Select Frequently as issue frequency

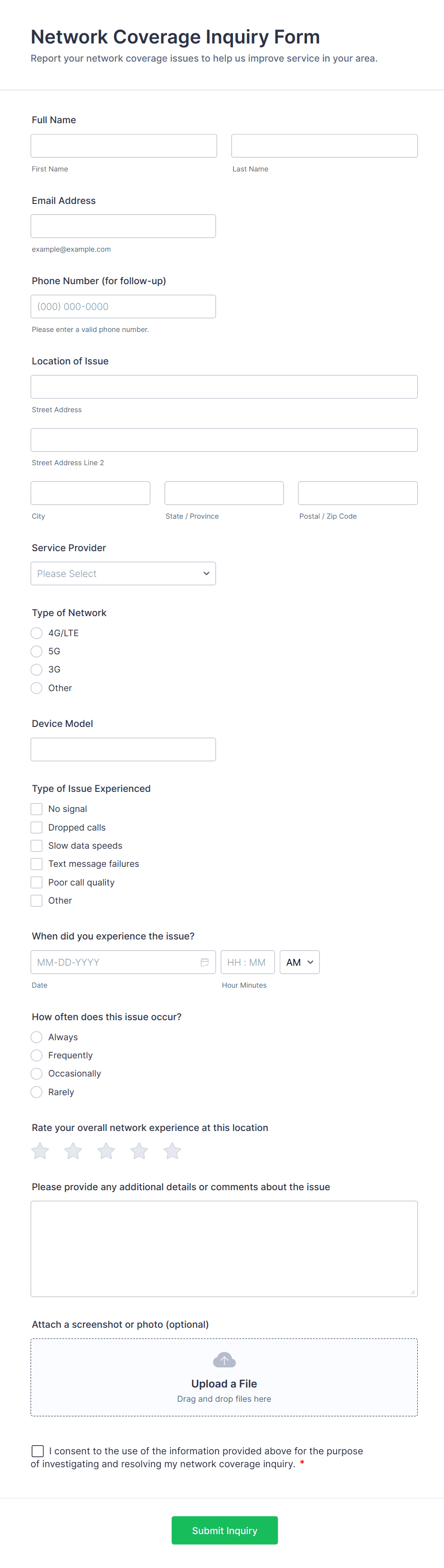click(36, 1055)
